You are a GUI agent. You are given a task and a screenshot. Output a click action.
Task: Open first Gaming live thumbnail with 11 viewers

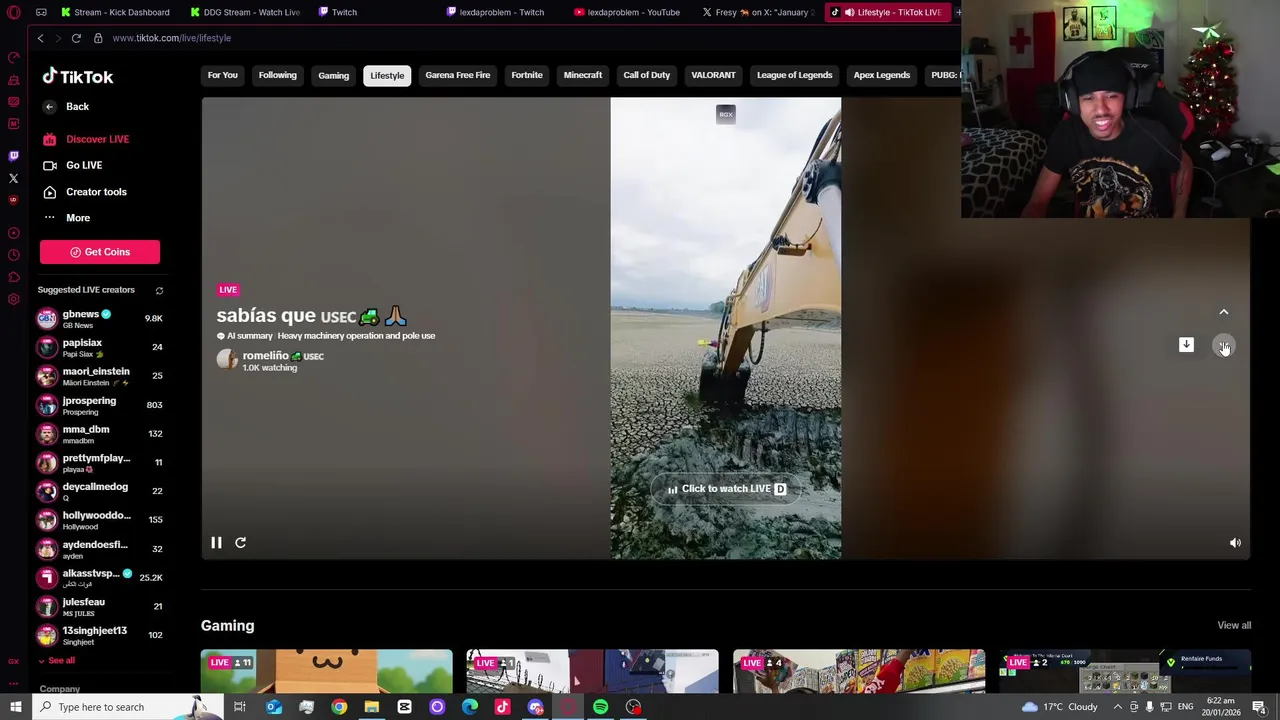click(x=326, y=671)
